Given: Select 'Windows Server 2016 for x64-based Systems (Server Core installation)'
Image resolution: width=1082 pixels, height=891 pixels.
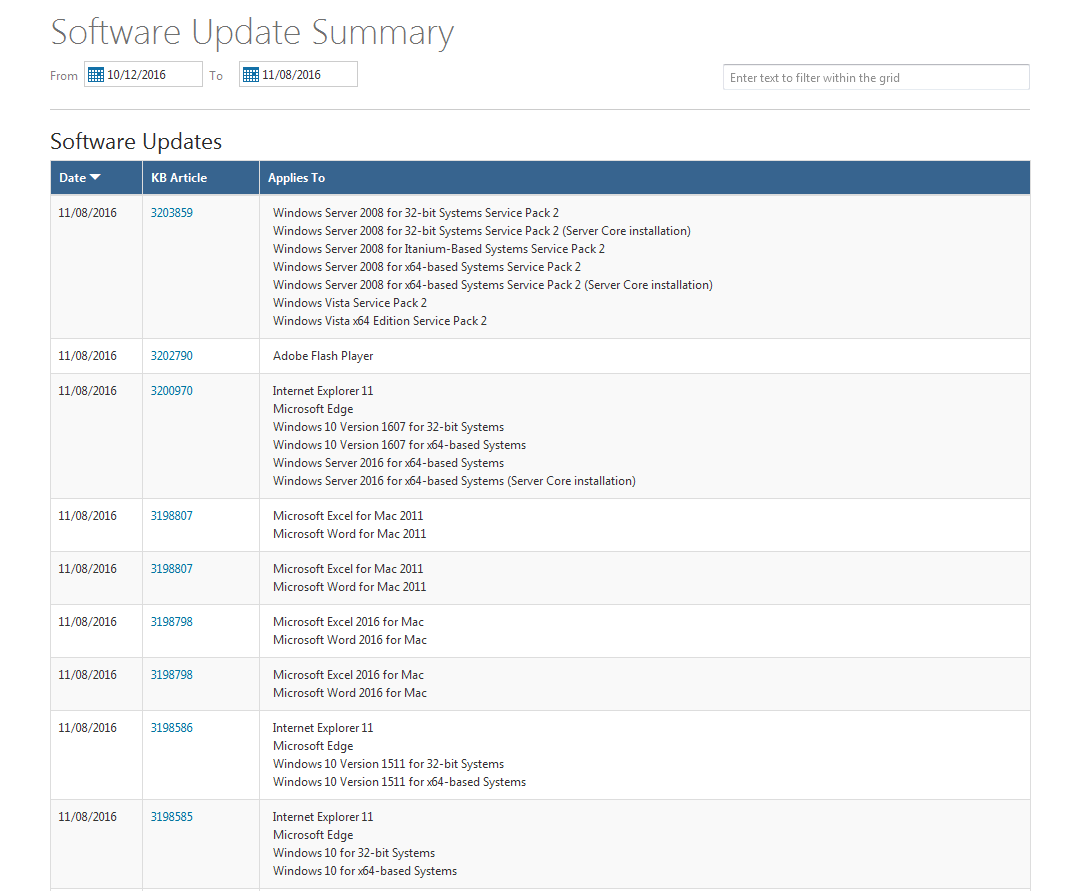Looking at the screenshot, I should (454, 480).
